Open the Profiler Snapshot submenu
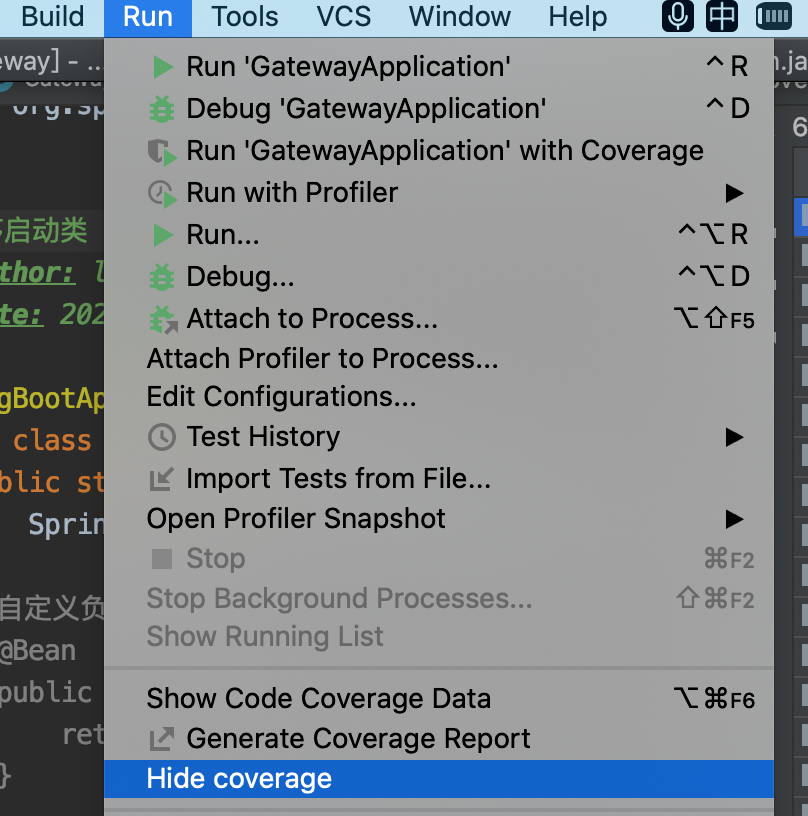This screenshot has width=808, height=816. 735,519
